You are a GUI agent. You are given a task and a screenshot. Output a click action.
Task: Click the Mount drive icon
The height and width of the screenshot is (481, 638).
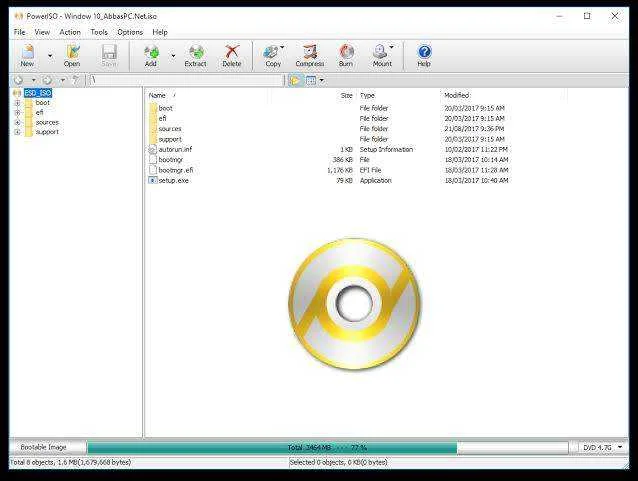pyautogui.click(x=381, y=56)
